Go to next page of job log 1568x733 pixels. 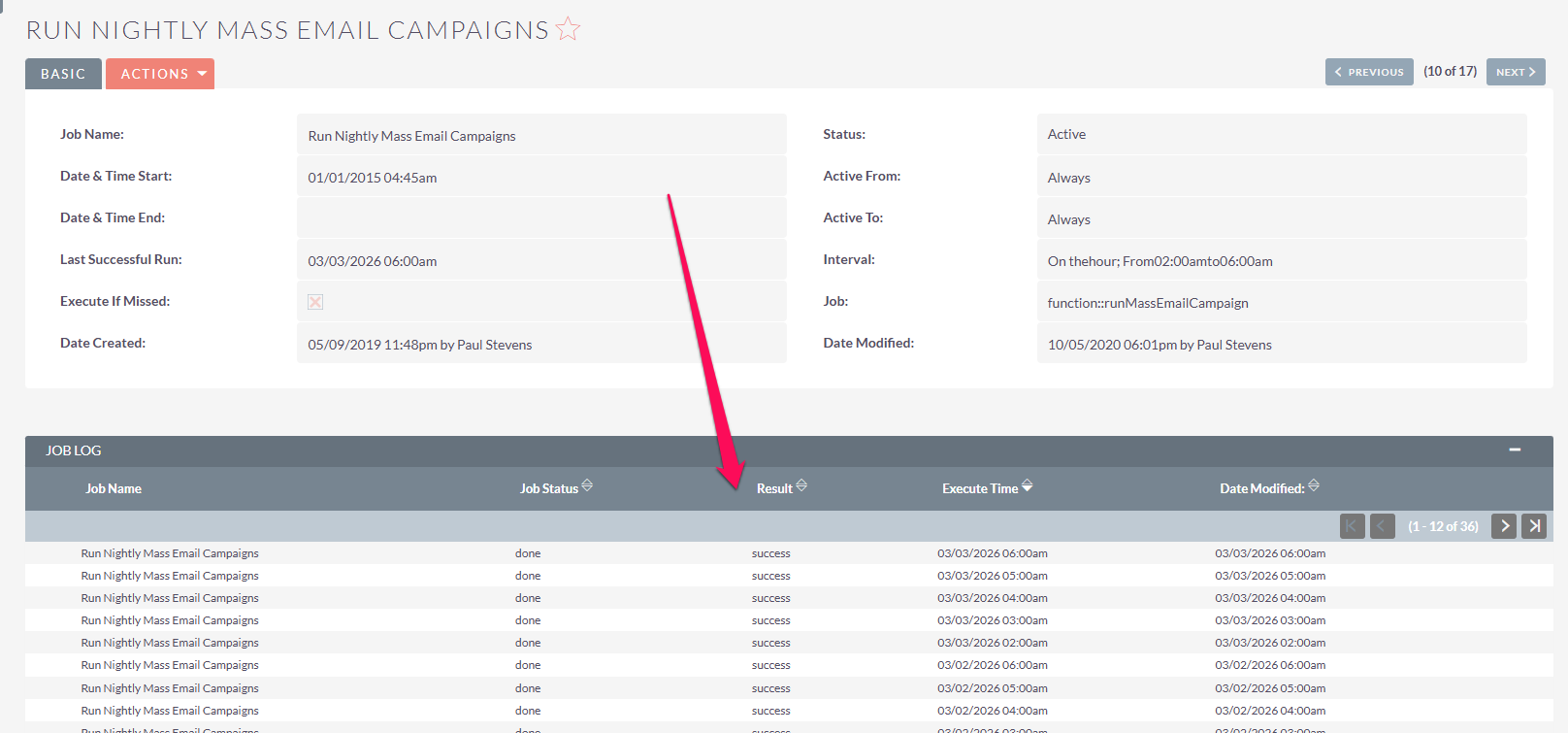coord(1503,526)
